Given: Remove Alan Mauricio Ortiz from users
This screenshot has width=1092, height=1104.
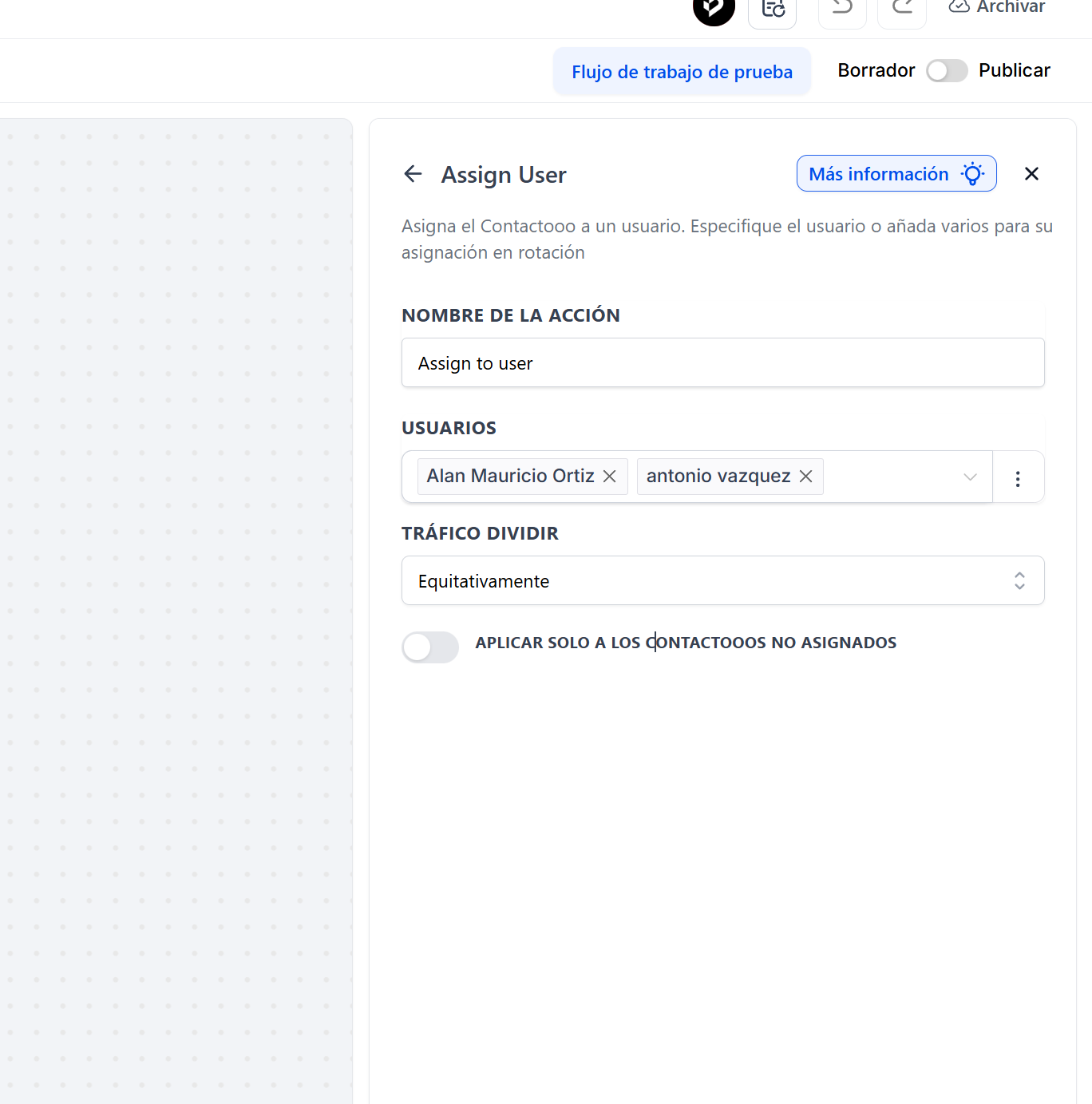Looking at the screenshot, I should tap(610, 477).
